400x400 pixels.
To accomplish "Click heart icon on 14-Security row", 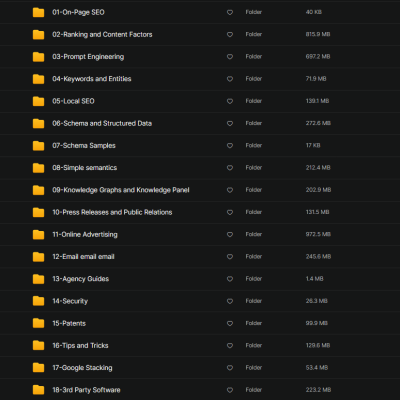I will click(x=230, y=301).
